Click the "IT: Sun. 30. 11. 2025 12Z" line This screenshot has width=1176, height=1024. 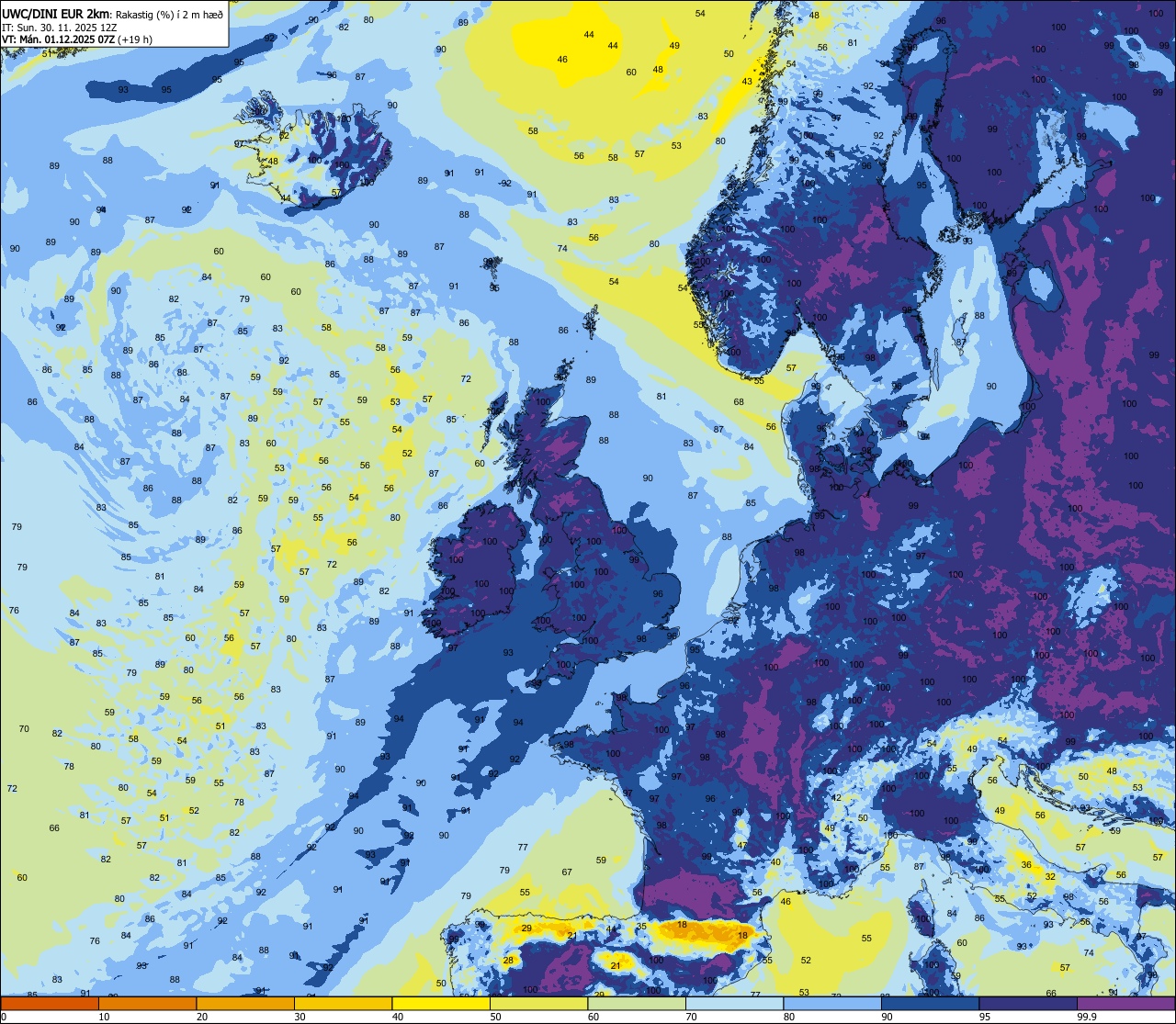(60, 28)
